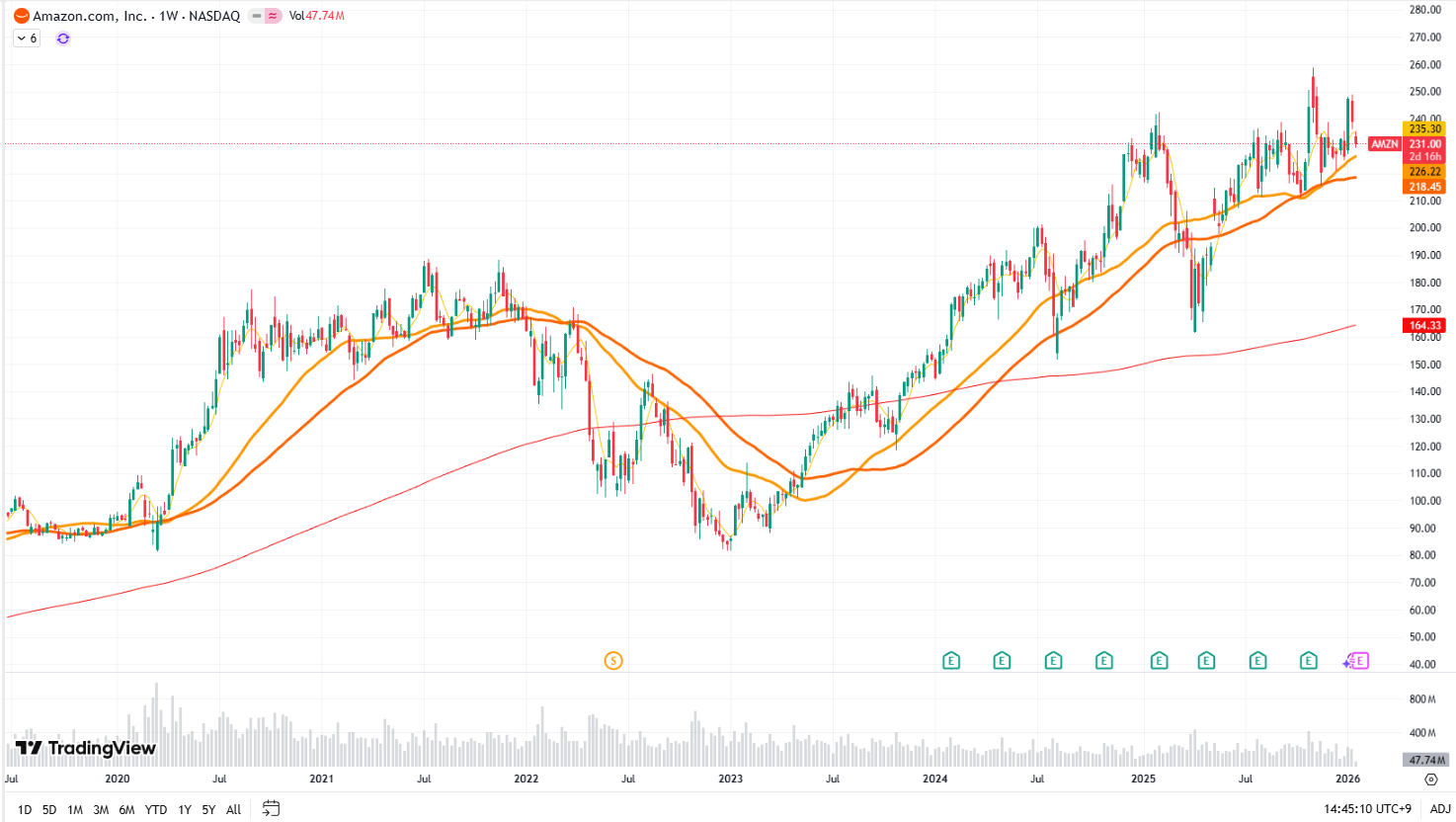Image resolution: width=1456 pixels, height=822 pixels.
Task: Click the dark orange 218.45 label
Action: (1425, 187)
